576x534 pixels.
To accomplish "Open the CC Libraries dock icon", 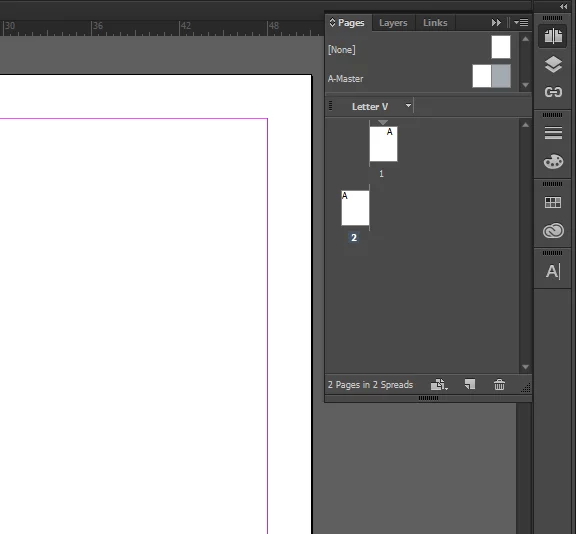I will click(553, 231).
